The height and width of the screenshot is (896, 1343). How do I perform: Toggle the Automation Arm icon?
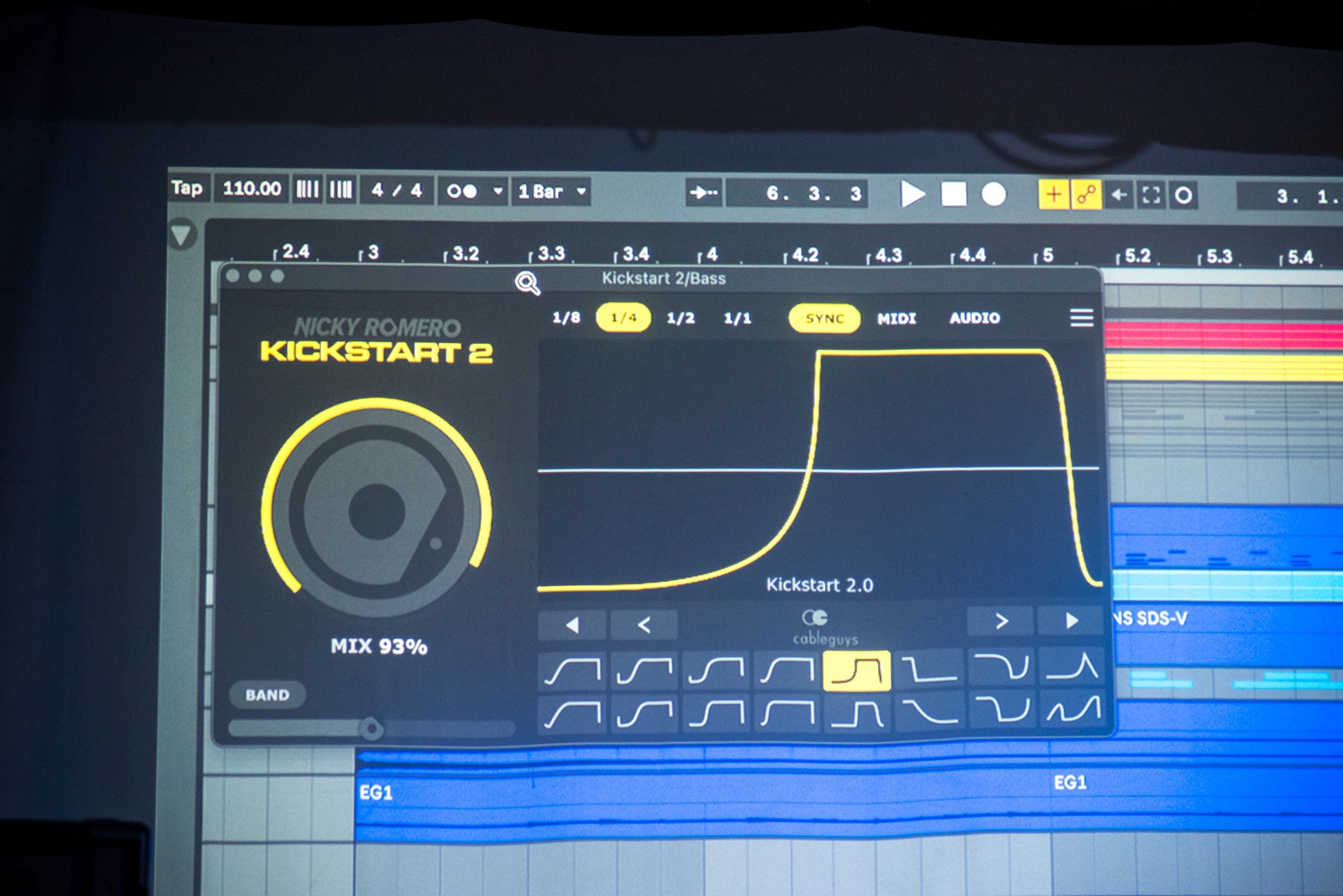coord(1086,195)
